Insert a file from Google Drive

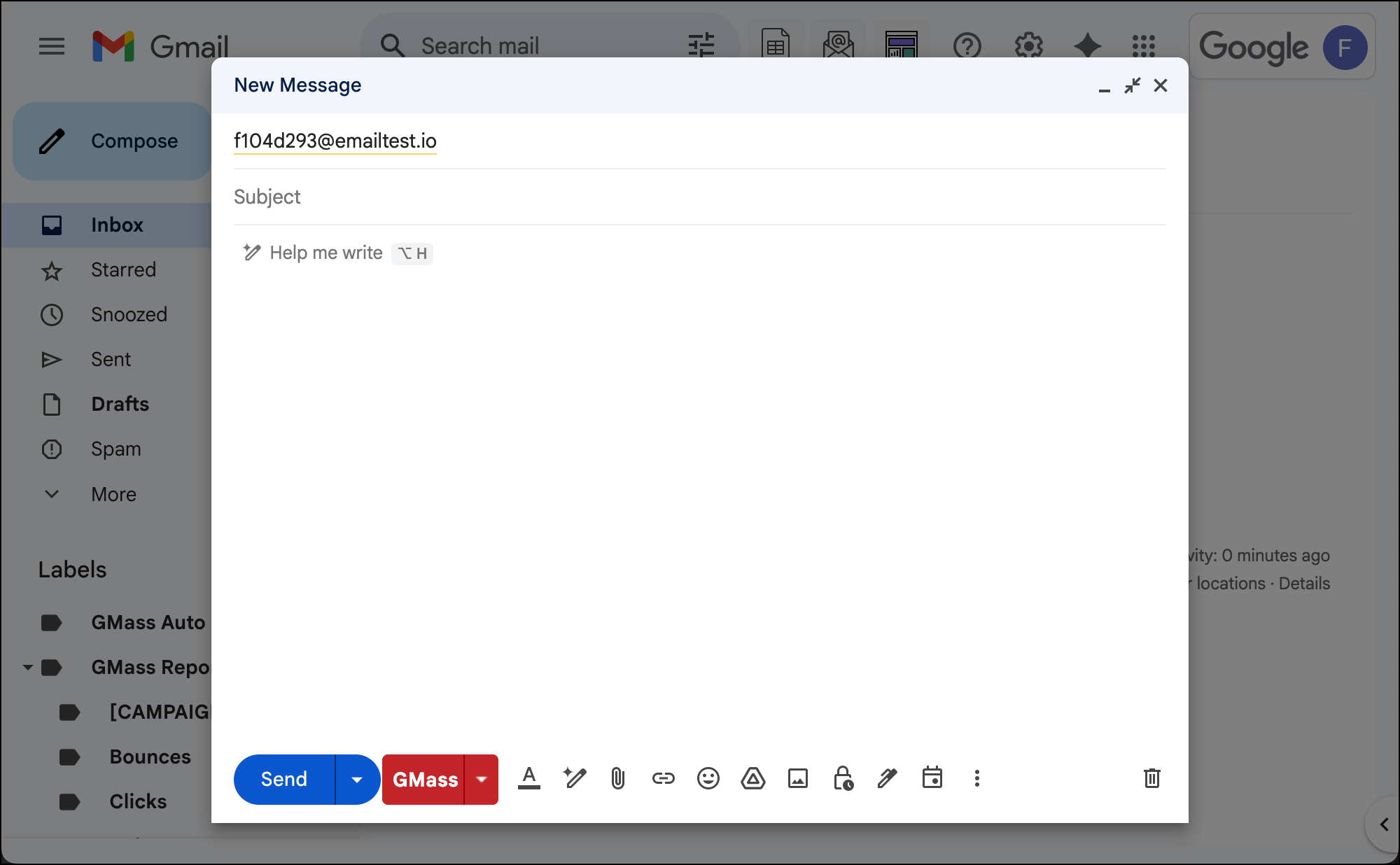click(x=752, y=779)
